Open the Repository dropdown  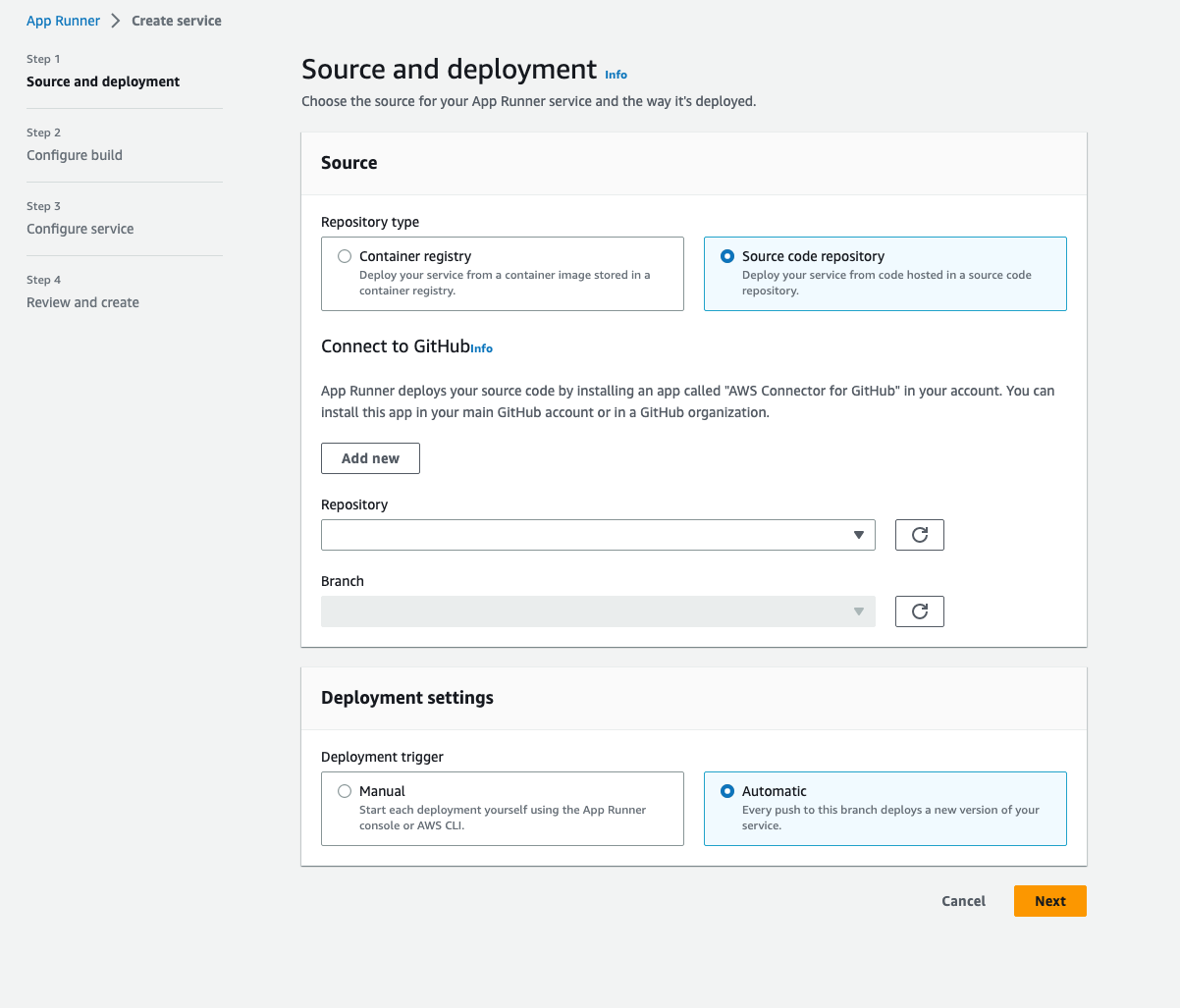click(599, 535)
